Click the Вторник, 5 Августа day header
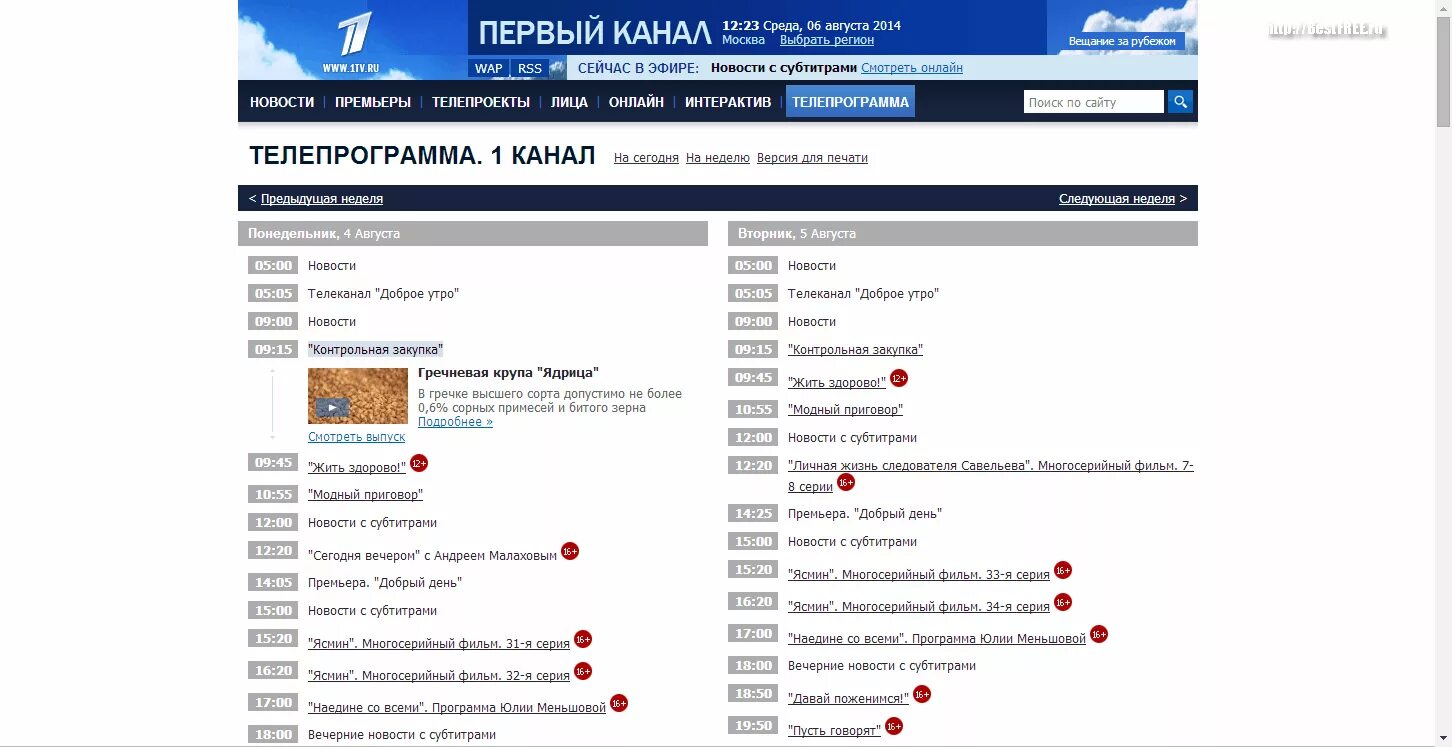 coord(963,233)
